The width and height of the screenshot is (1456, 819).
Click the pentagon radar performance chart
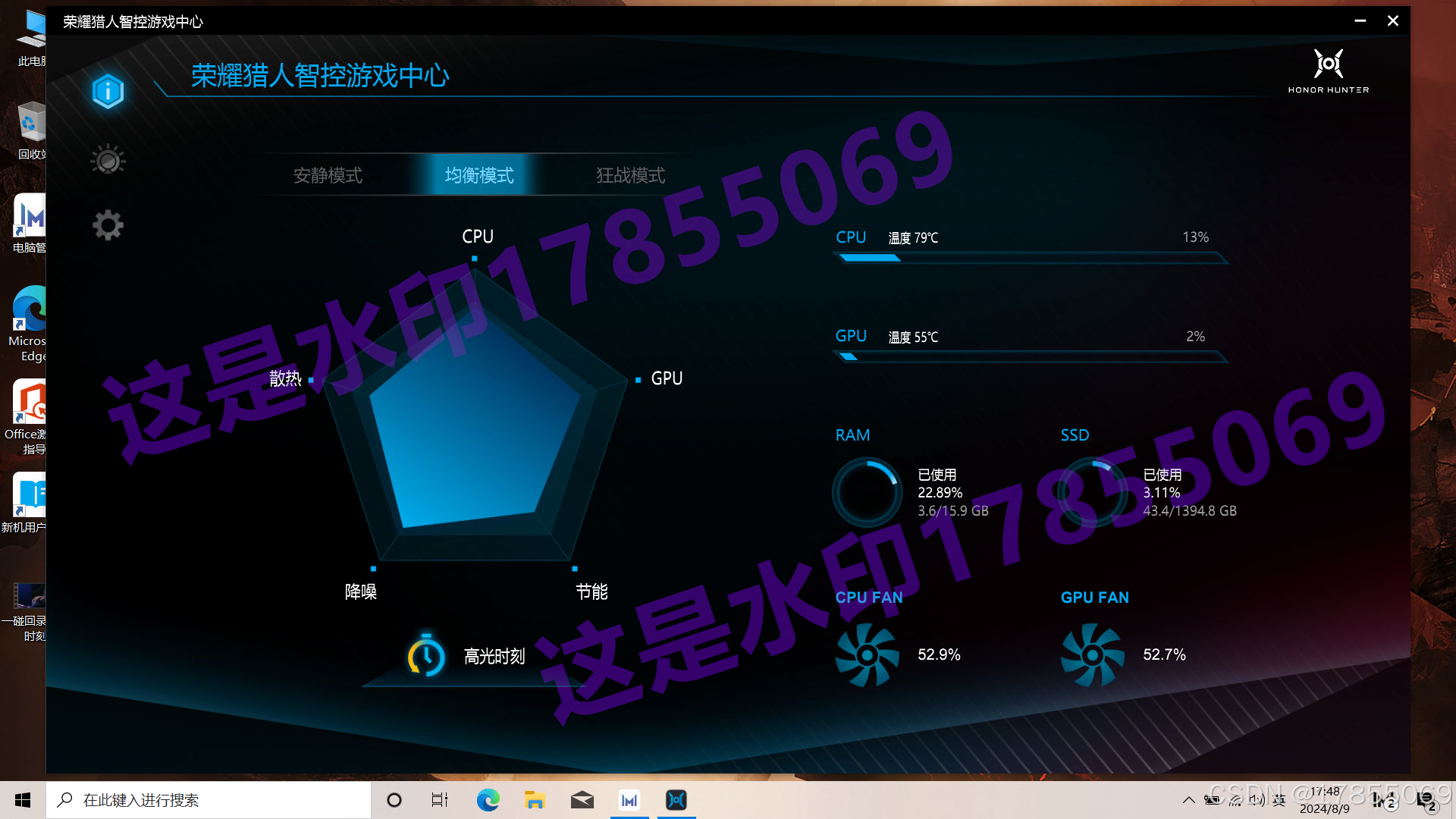(x=474, y=425)
